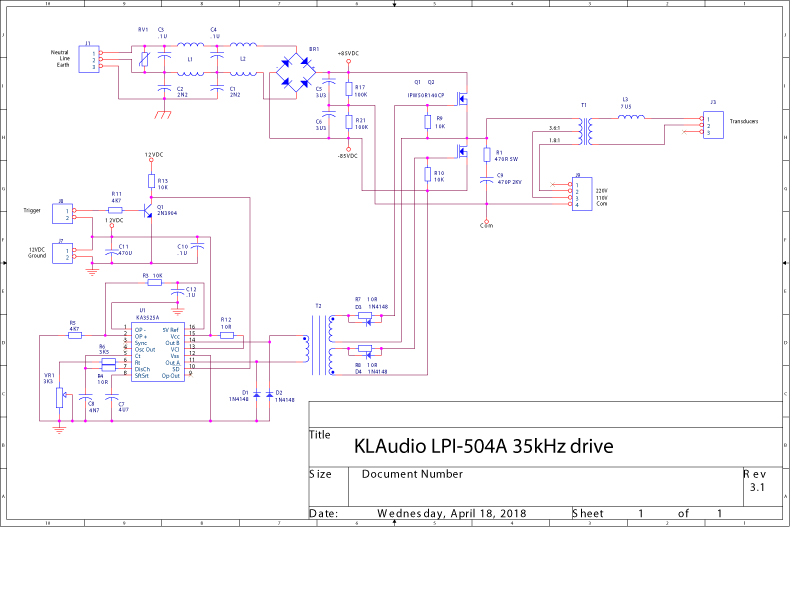Click the C8 4N7 capacitor symbol
792x612 pixels.
[x=85, y=397]
